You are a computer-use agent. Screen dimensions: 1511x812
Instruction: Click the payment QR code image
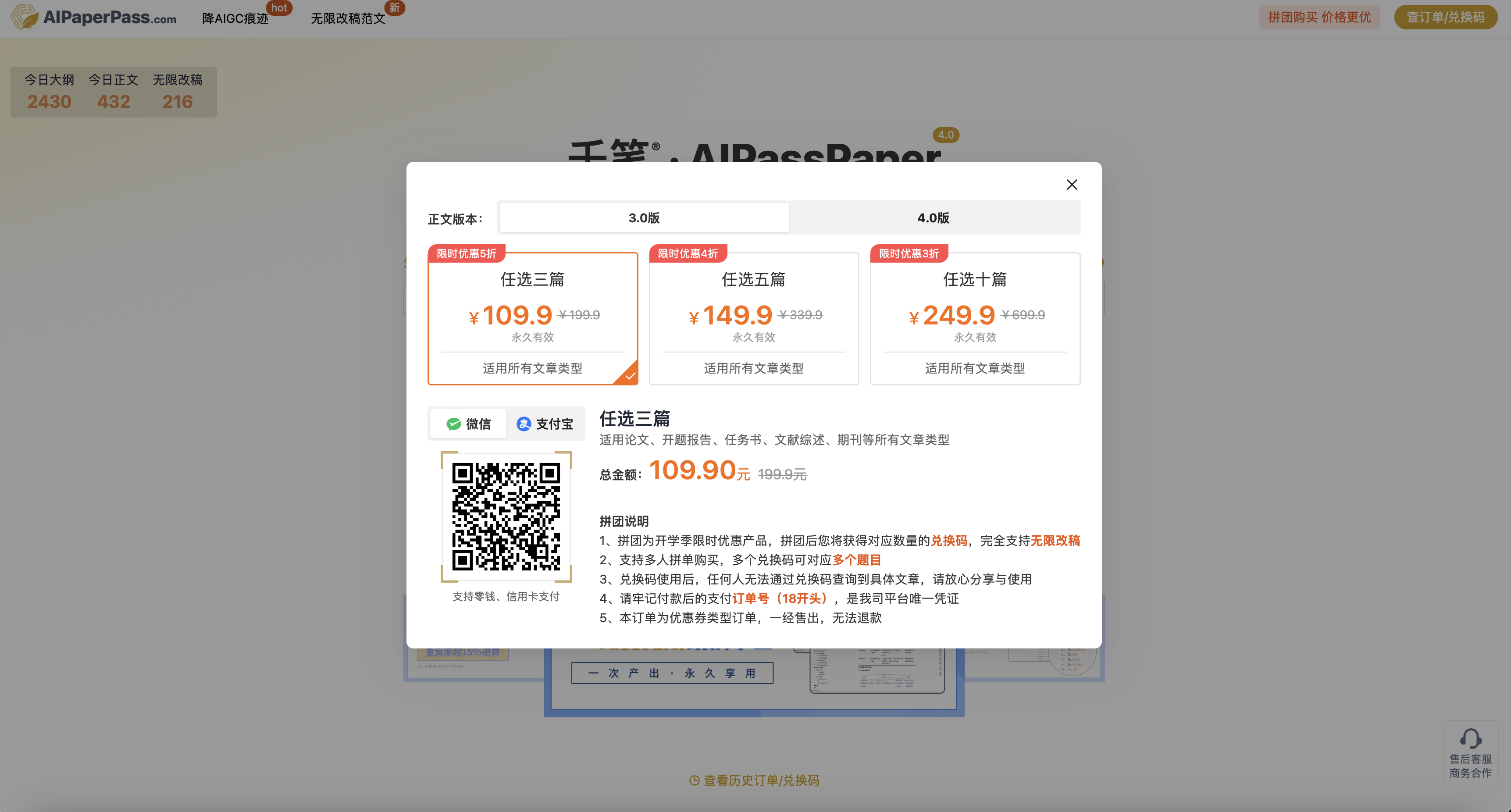pos(506,517)
